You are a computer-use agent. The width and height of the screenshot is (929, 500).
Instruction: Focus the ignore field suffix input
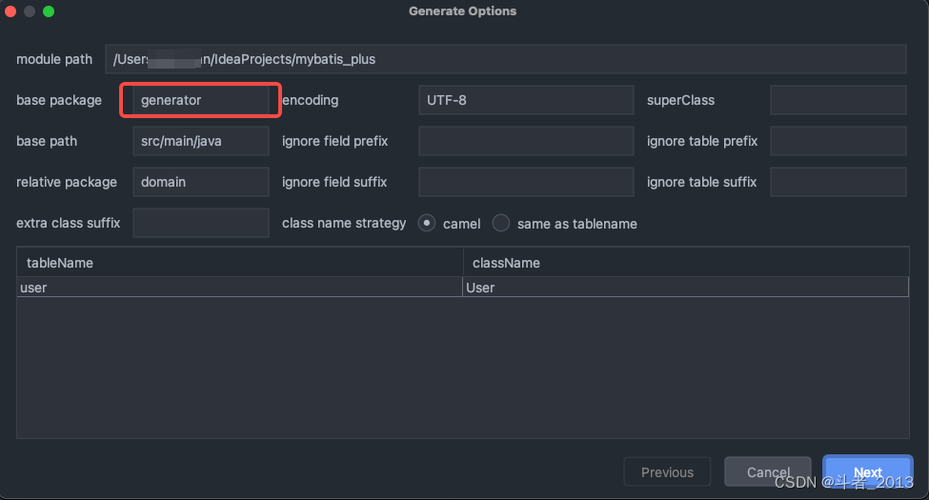pos(526,182)
